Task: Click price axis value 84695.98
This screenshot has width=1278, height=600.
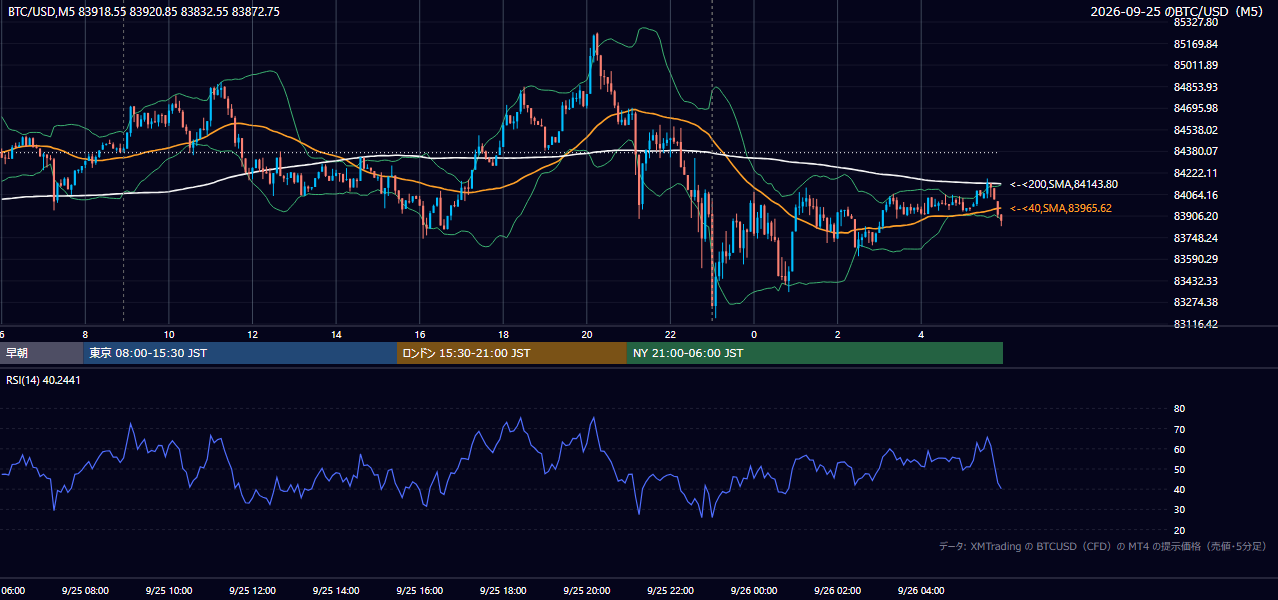Action: tap(1196, 108)
